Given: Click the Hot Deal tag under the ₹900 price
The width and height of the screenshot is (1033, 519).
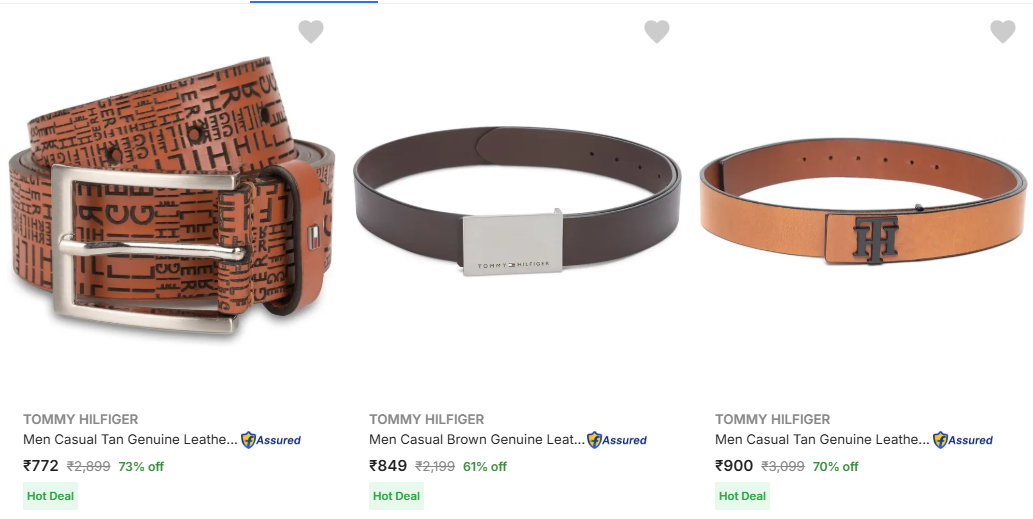Looking at the screenshot, I should point(742,496).
